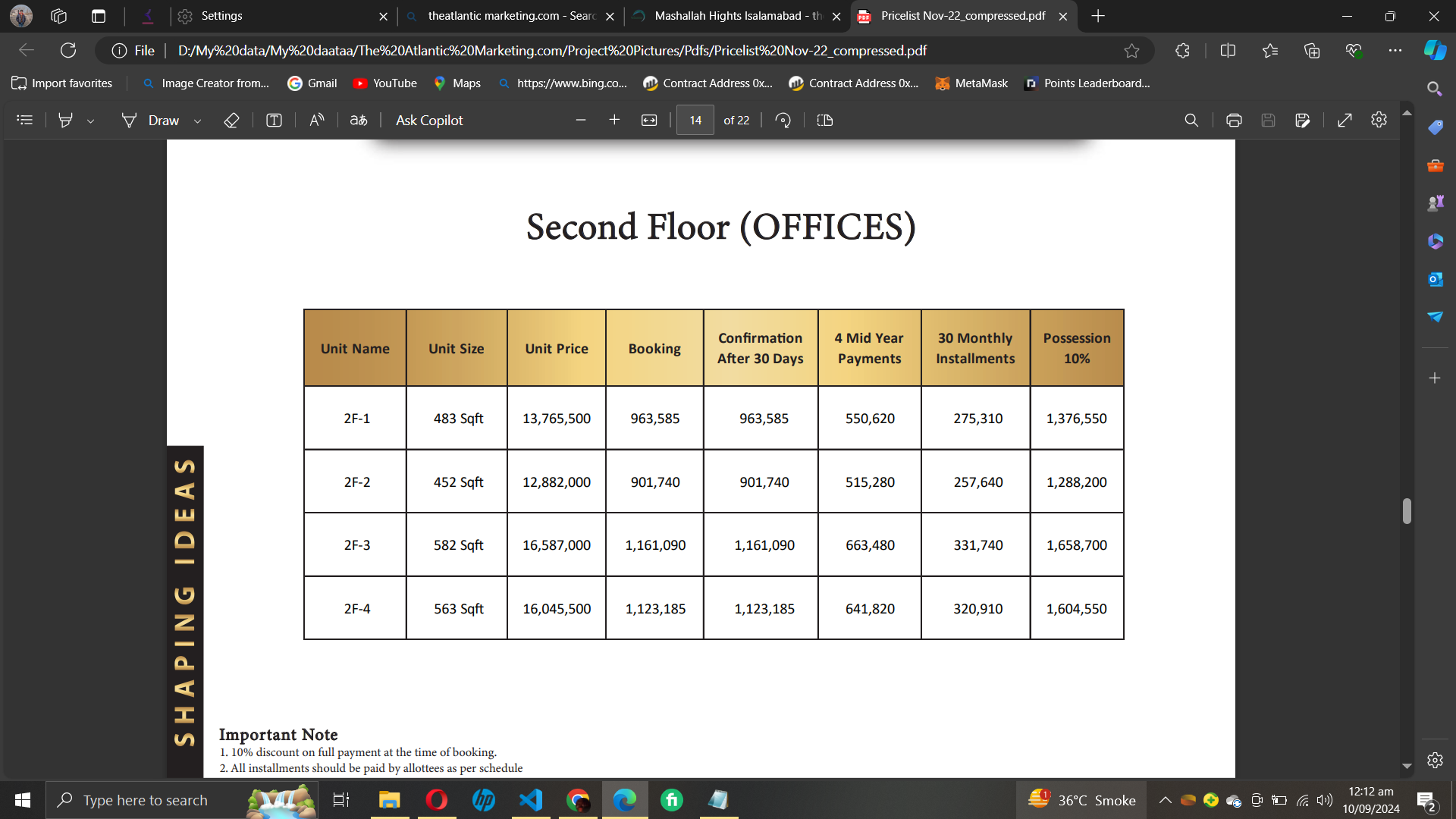Expand the Highlight tool dropdown arrow

tap(90, 121)
